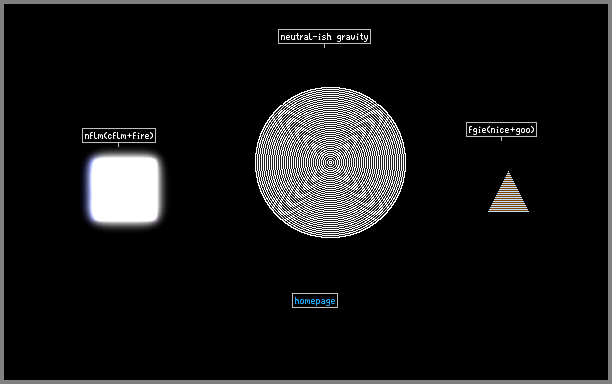The image size is (612, 384).
Task: Click the word fire in the left label
Action: pyautogui.click(x=141, y=135)
